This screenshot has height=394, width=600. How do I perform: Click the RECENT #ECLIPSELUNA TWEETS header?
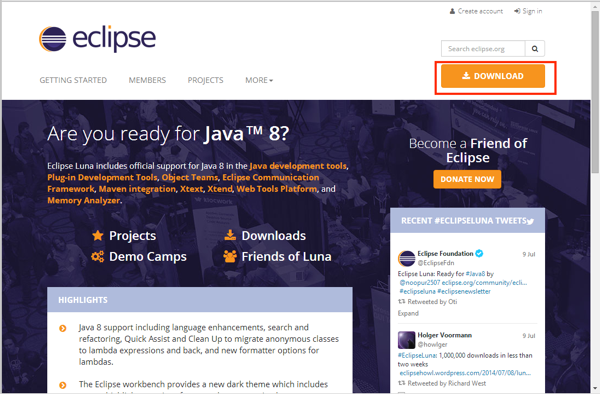pyautogui.click(x=468, y=221)
